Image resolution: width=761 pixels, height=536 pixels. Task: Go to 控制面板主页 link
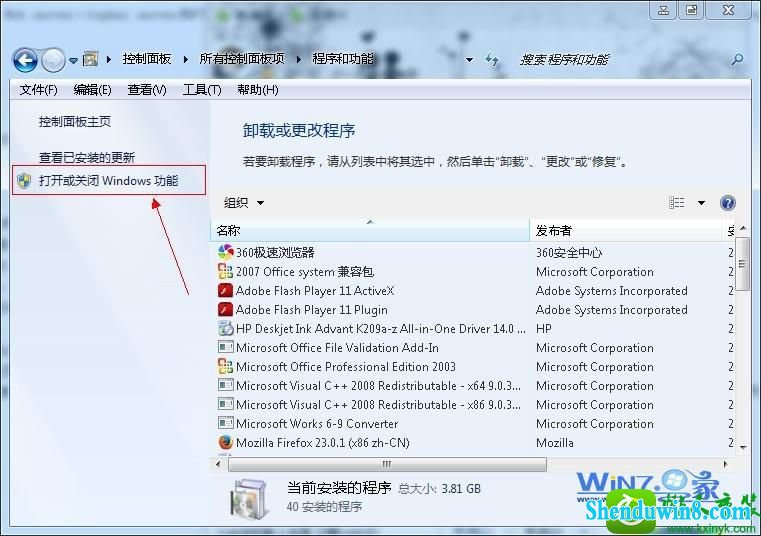pos(75,121)
